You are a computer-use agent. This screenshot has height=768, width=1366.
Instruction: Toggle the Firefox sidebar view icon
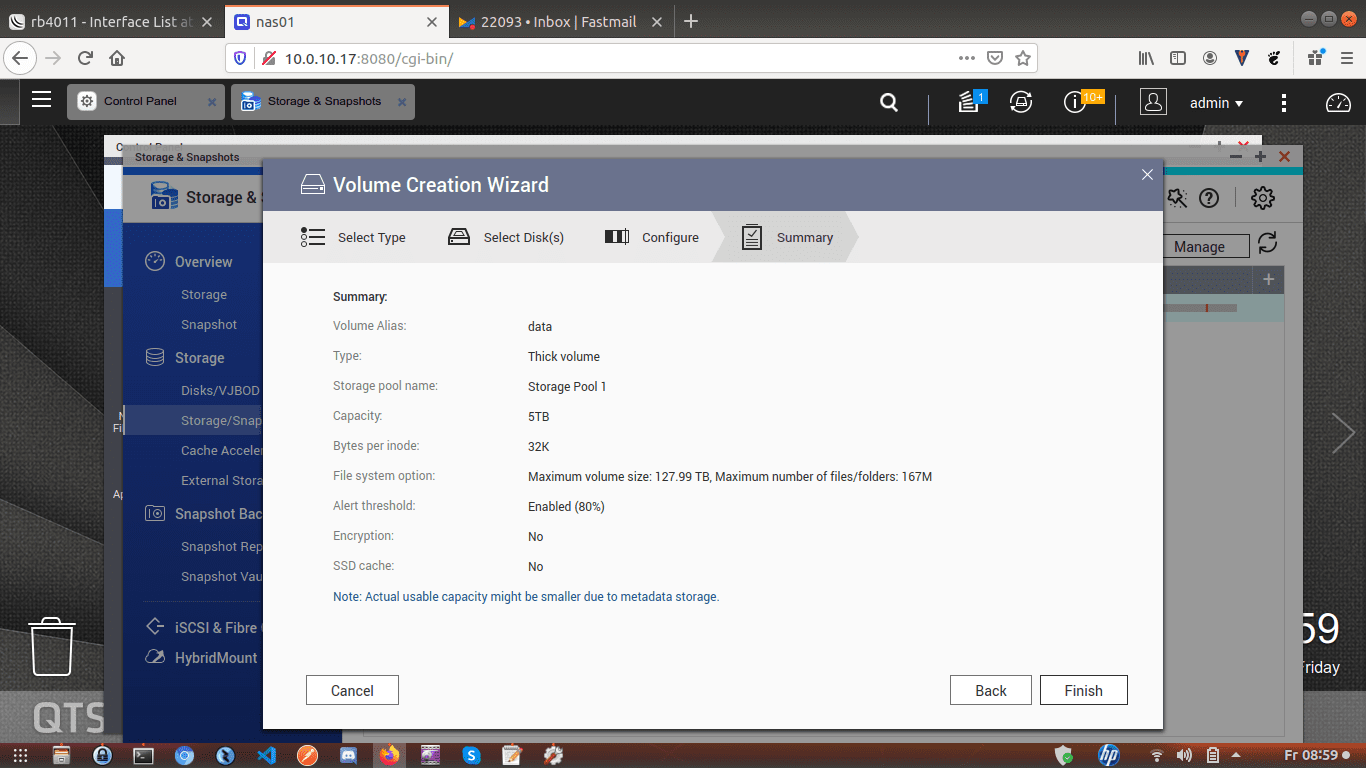[x=1178, y=58]
